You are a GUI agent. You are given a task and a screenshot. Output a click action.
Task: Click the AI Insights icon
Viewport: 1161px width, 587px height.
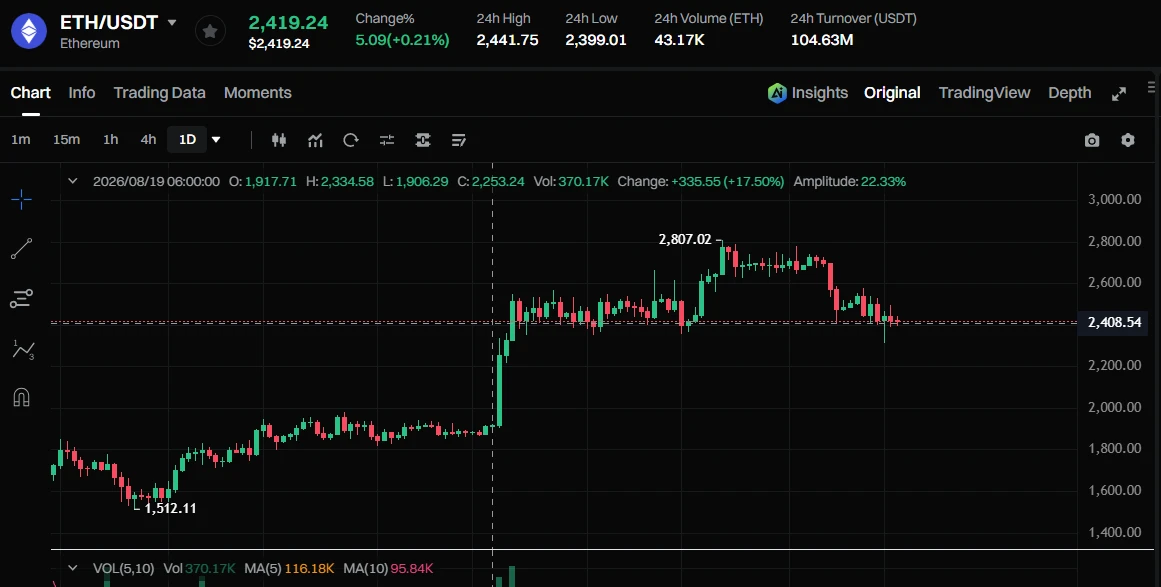tap(777, 93)
